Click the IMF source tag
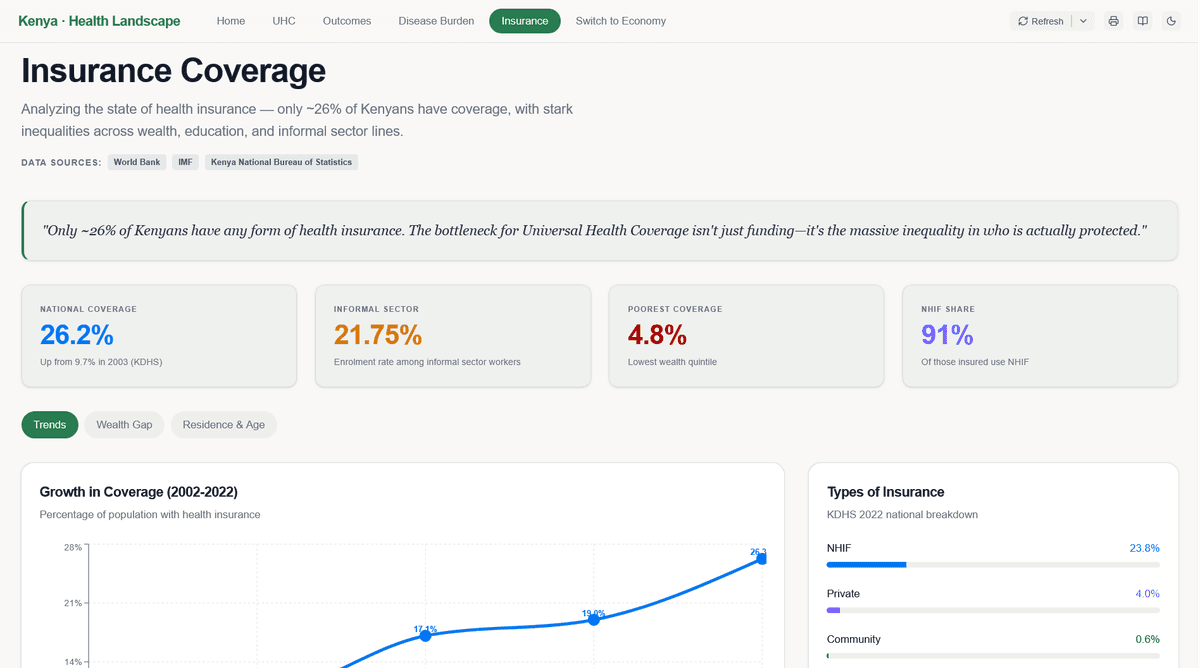The height and width of the screenshot is (668, 1200). [185, 162]
